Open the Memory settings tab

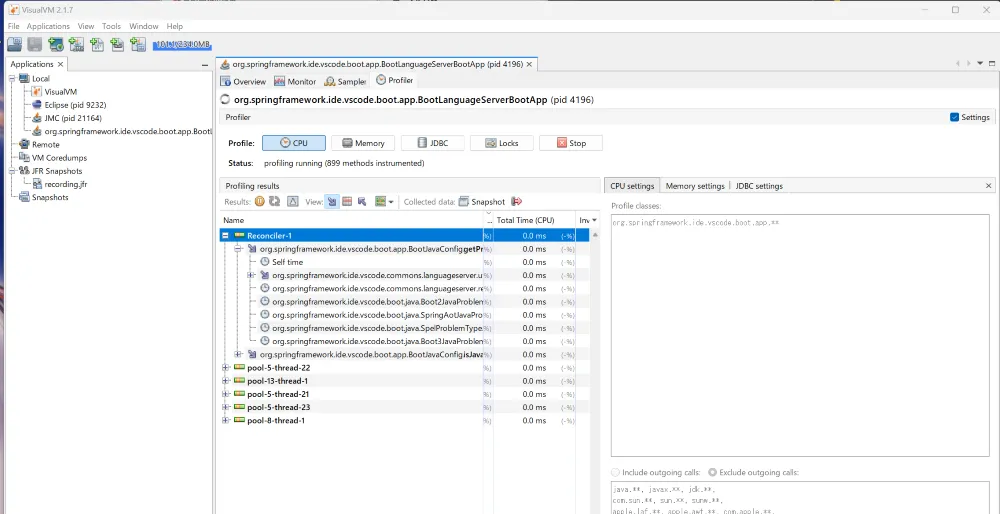point(695,186)
